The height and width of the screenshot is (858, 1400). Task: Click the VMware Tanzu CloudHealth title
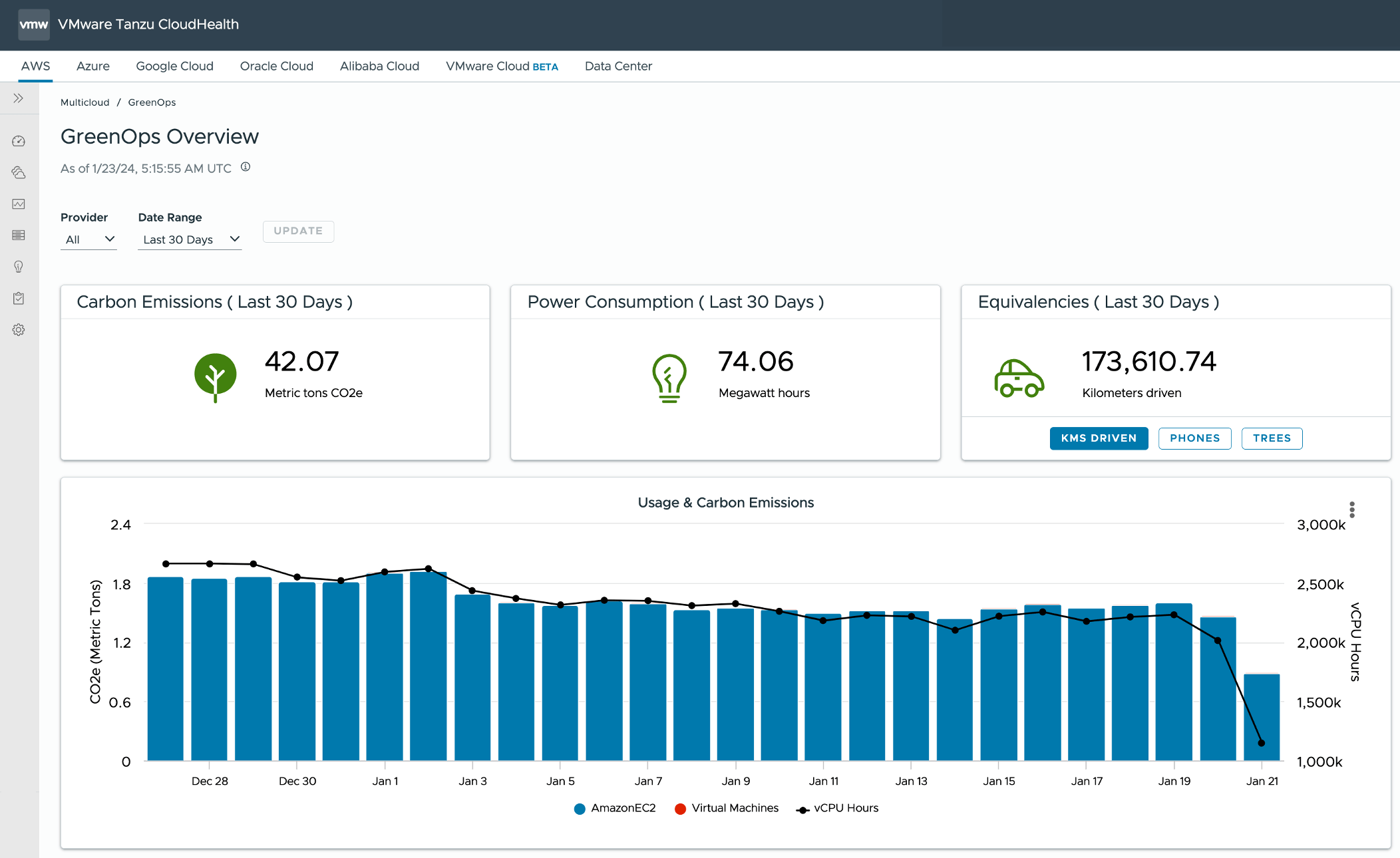pyautogui.click(x=148, y=25)
